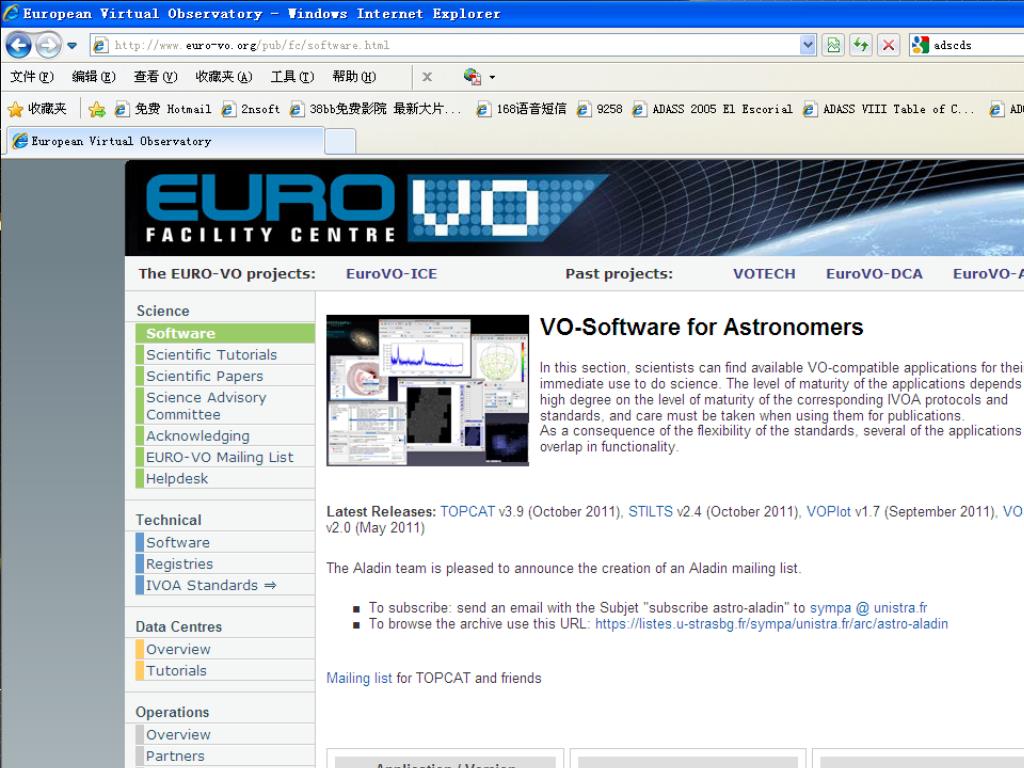Screen dimensions: 1024x768
Task: Open Scientific Tutorials sidebar link
Action: click(x=212, y=355)
